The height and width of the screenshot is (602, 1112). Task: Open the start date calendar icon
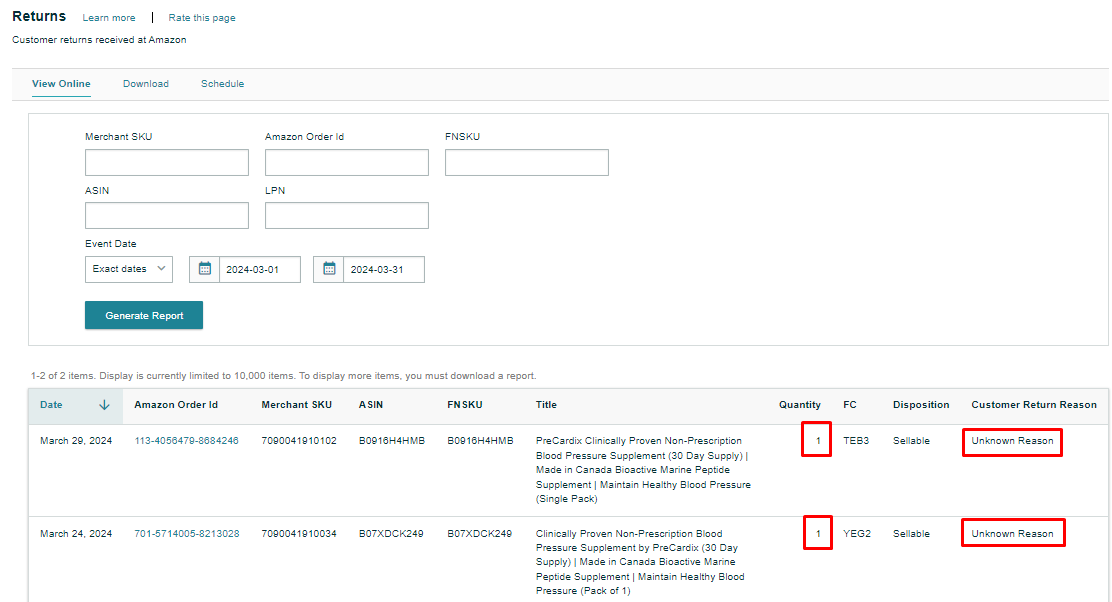pyautogui.click(x=204, y=269)
